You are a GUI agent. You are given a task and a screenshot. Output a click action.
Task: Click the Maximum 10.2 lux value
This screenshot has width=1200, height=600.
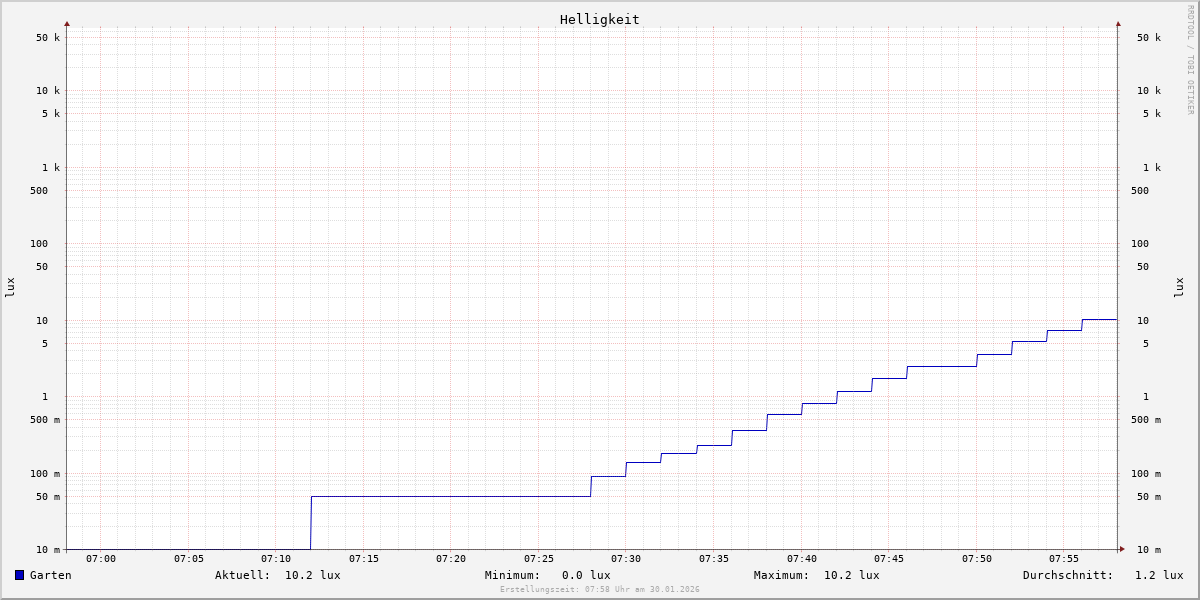pyautogui.click(x=851, y=575)
